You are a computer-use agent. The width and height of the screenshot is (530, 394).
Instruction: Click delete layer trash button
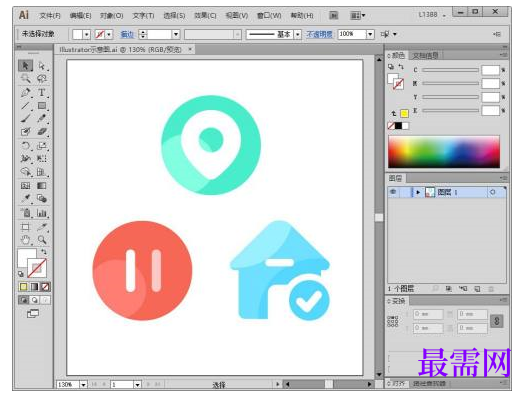tap(491, 289)
